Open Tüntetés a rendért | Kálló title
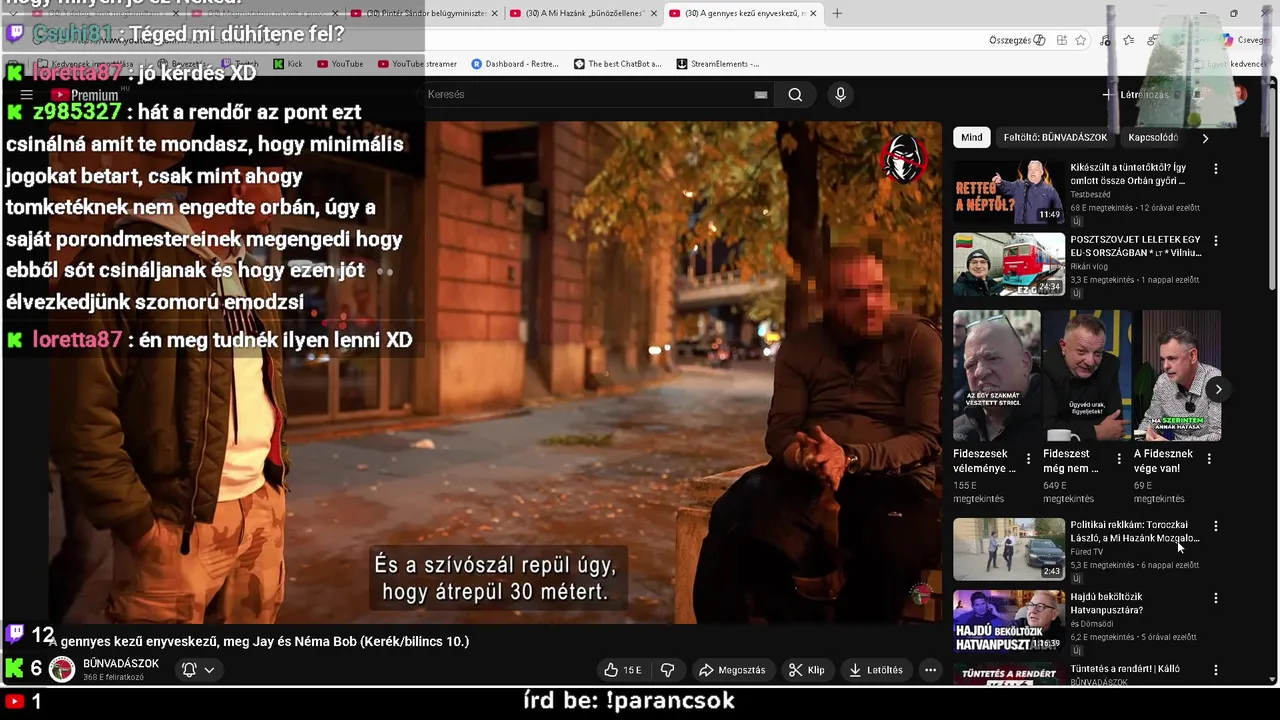 click(x=1125, y=669)
